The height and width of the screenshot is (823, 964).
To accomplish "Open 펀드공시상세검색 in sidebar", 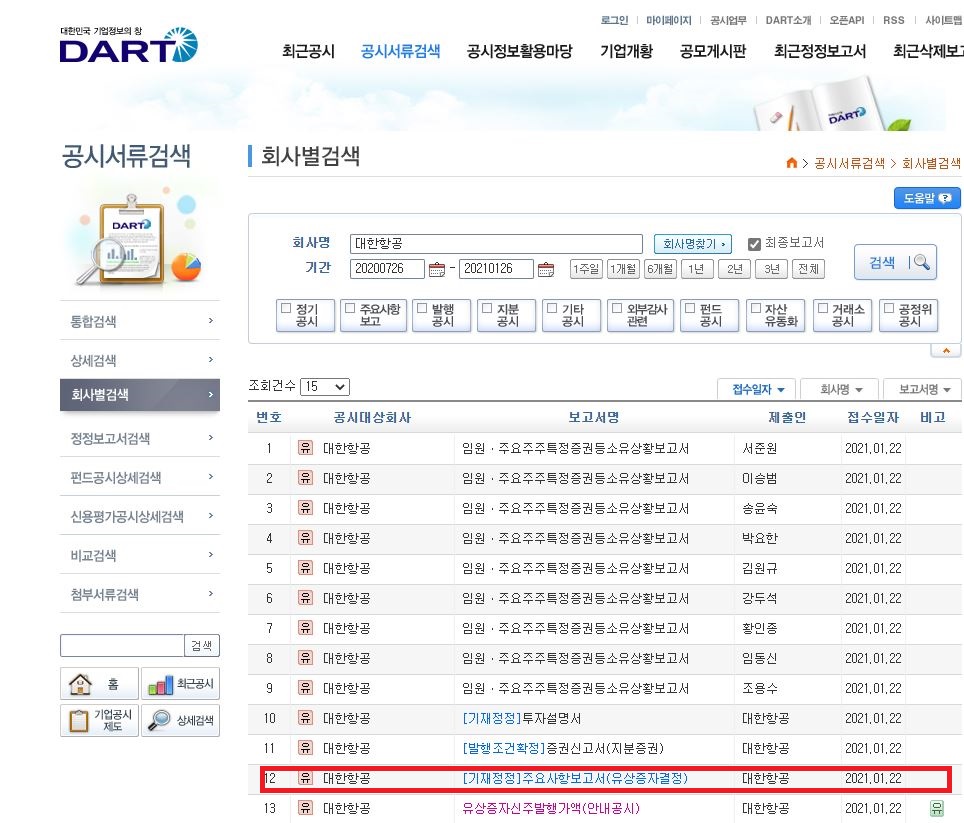I will click(140, 477).
